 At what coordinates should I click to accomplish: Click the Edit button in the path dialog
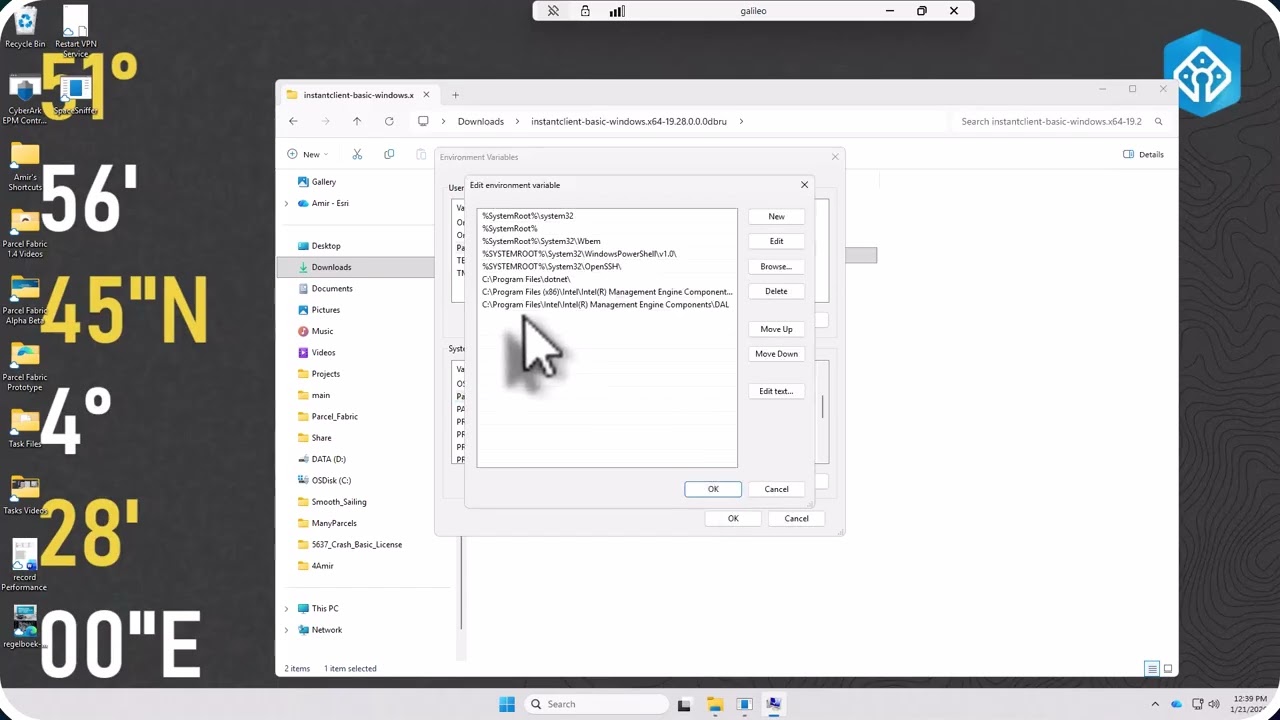pyautogui.click(x=776, y=241)
